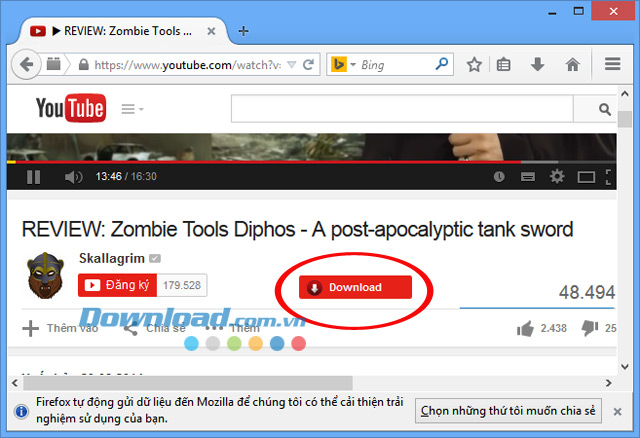Bookmark this page with the star icon
Screen dimensions: 640x438
(x=474, y=64)
